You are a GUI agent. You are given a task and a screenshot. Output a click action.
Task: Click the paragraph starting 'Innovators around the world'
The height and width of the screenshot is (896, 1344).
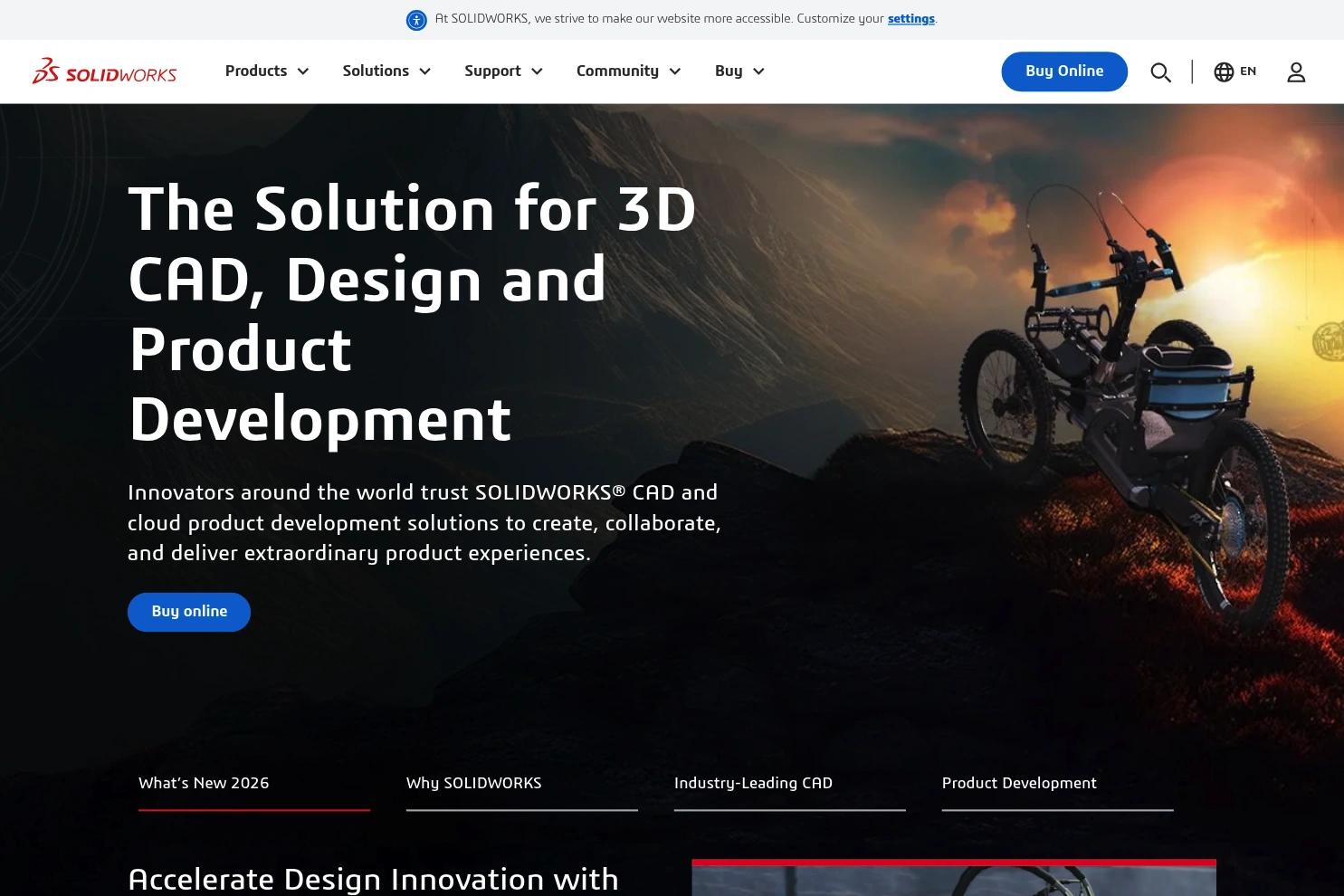click(424, 523)
